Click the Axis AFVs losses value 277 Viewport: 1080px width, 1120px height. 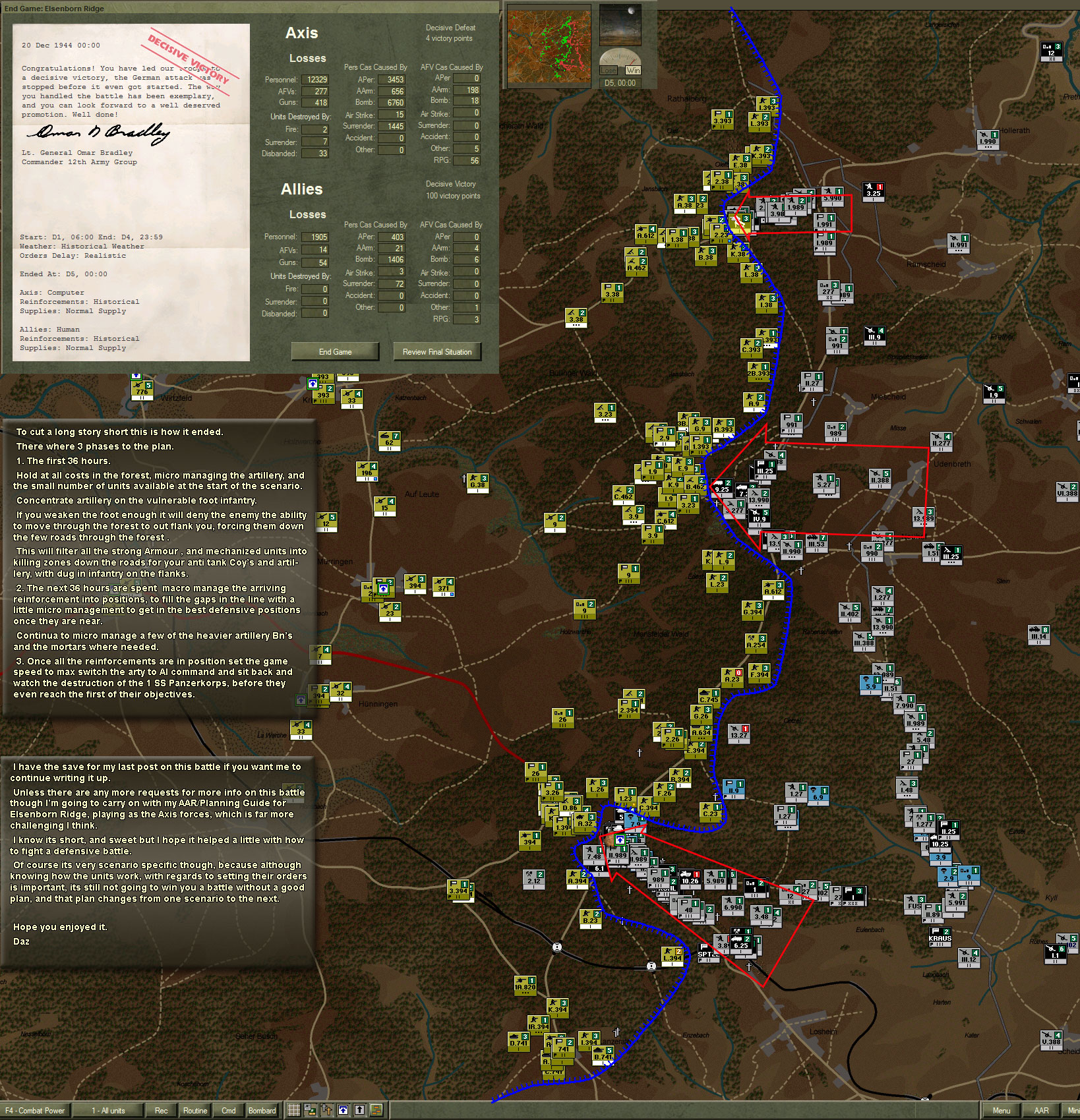pyautogui.click(x=315, y=91)
